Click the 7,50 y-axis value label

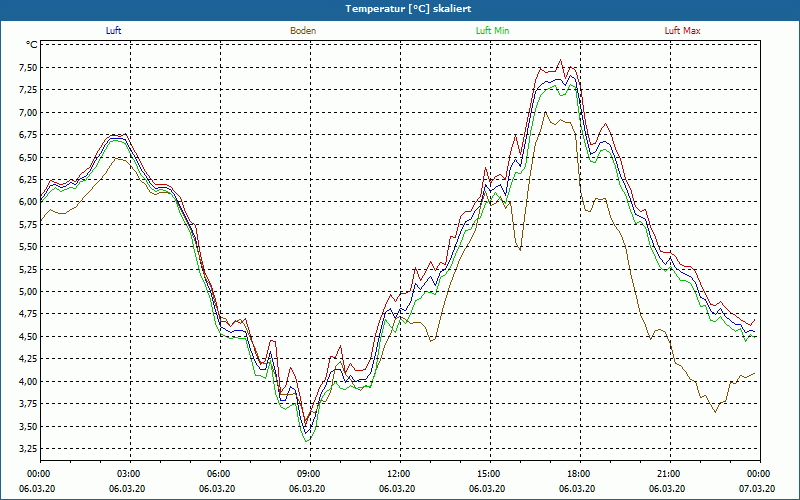click(x=26, y=67)
